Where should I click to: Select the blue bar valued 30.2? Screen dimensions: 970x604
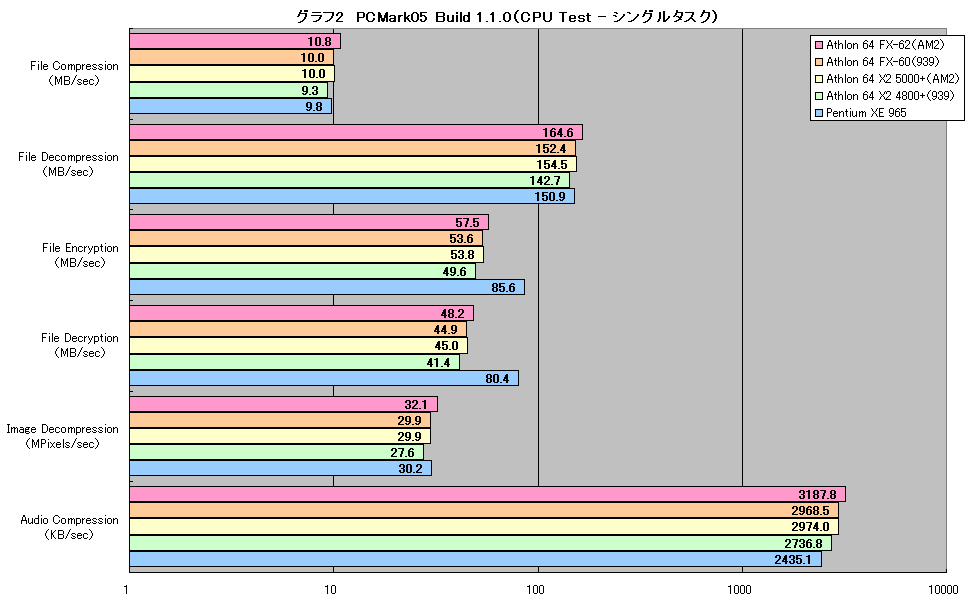[281, 468]
